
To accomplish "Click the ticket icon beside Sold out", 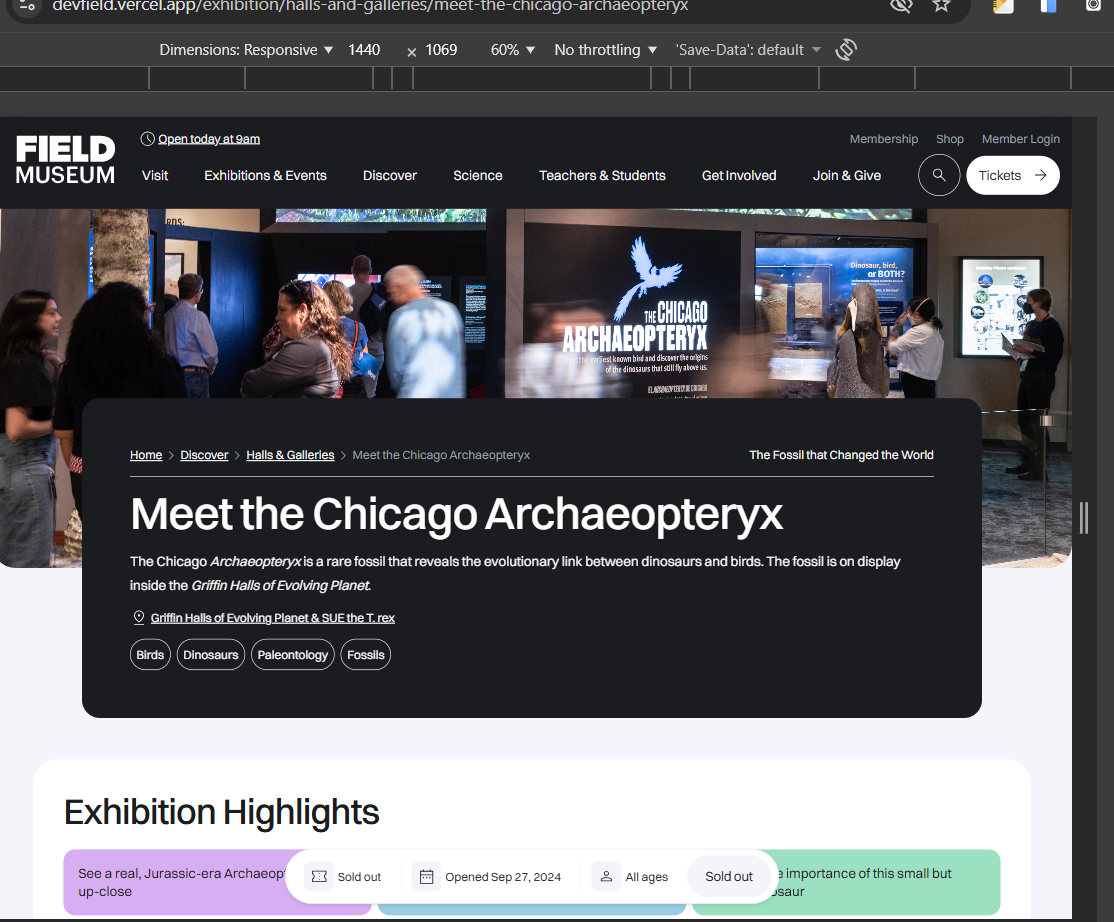I will tap(319, 877).
